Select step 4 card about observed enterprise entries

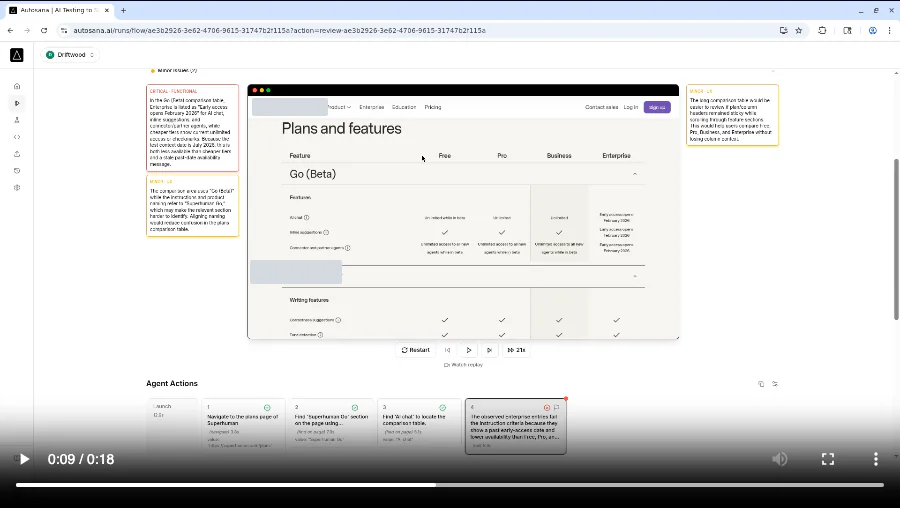pos(515,426)
